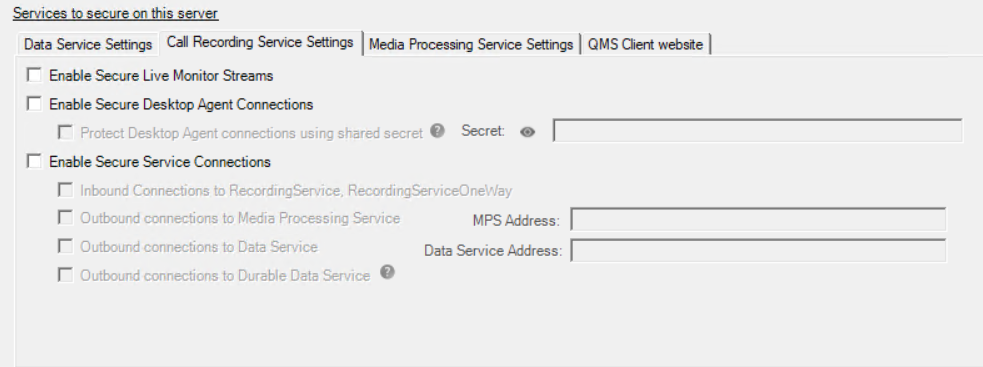983x367 pixels.
Task: Click Services to secure on this server heading
Action: click(x=115, y=13)
